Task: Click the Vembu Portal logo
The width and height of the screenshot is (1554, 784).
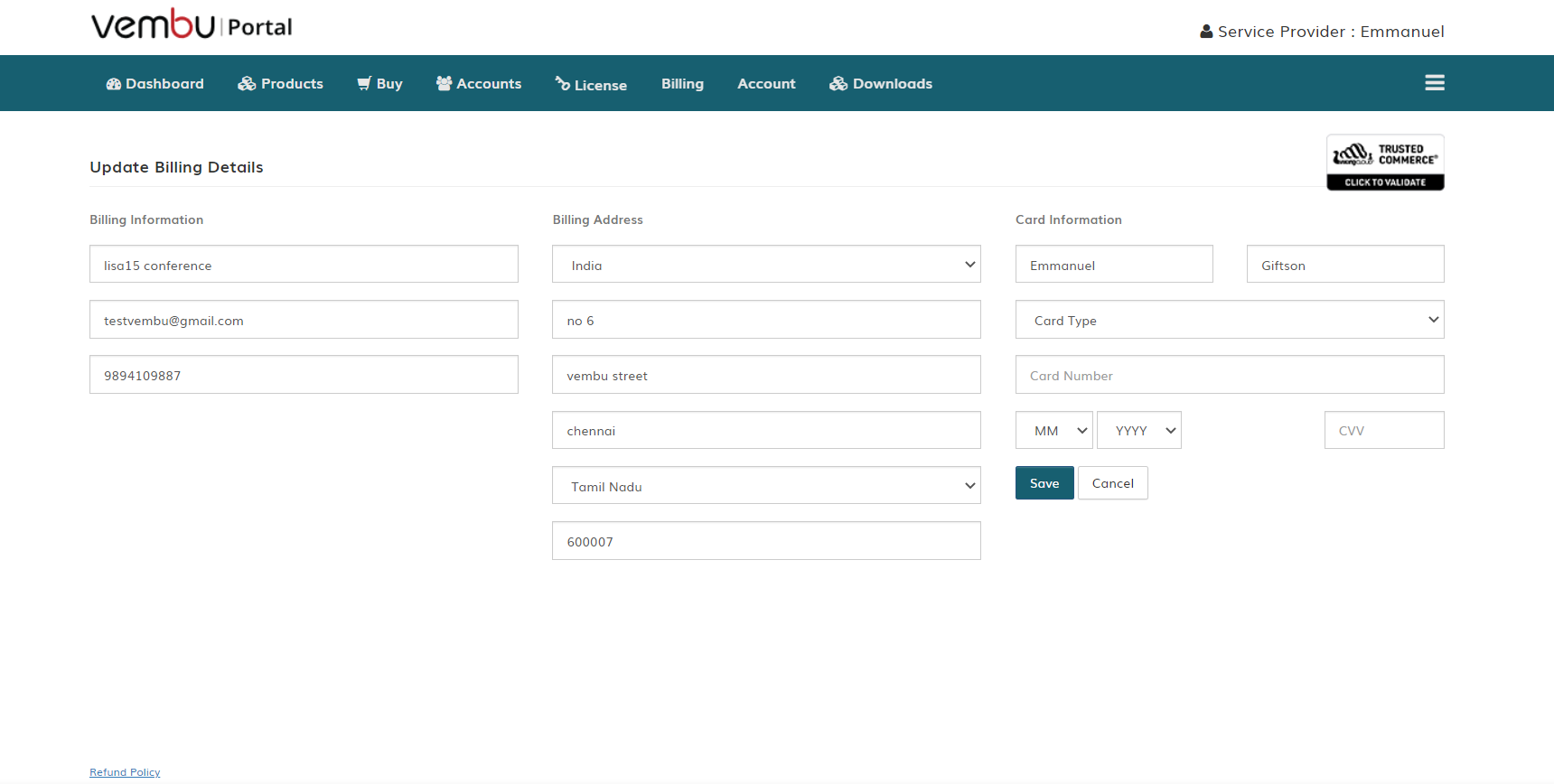Action: [x=192, y=24]
